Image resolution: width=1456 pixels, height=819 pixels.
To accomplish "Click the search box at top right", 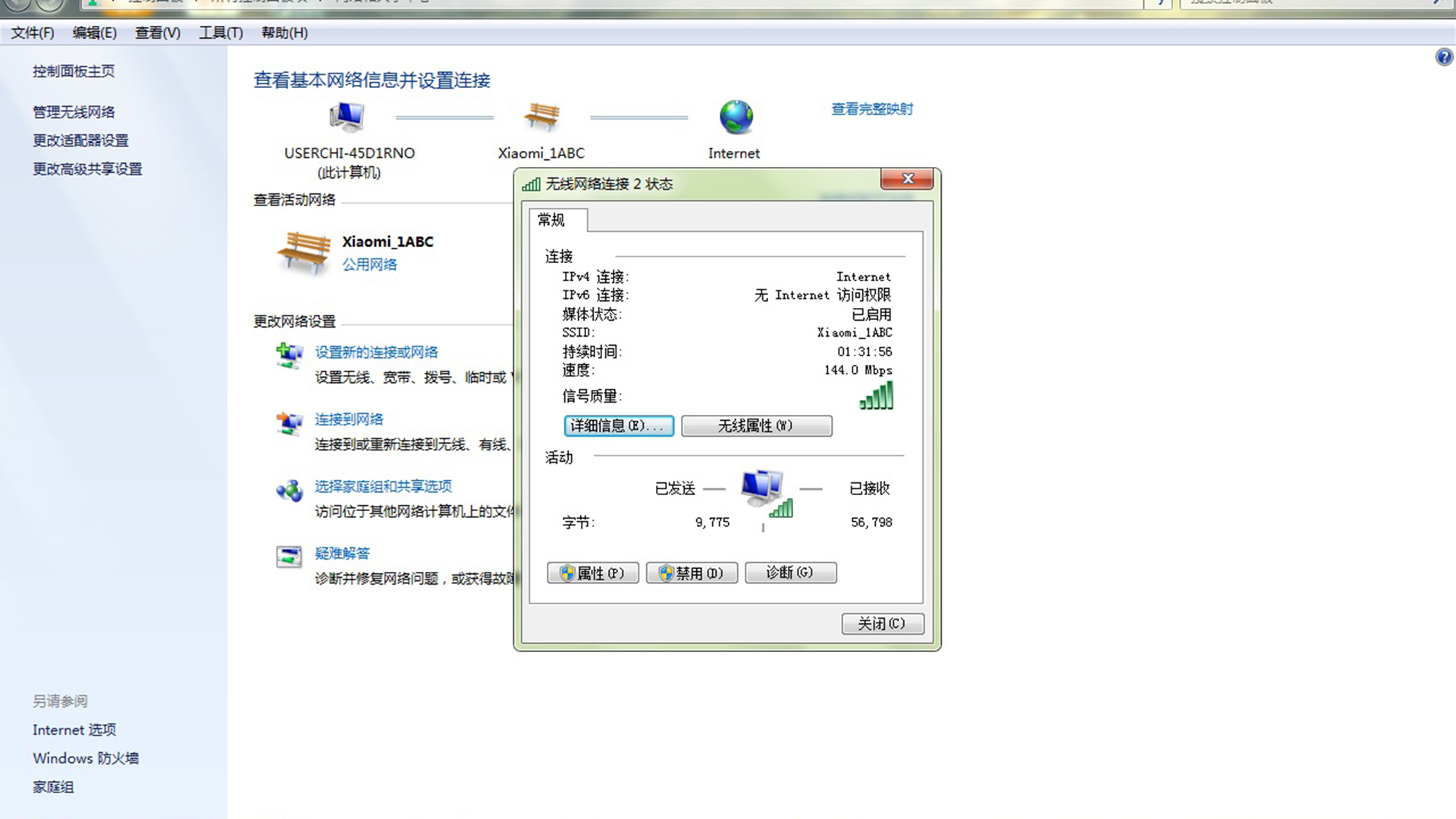I will click(x=1312, y=2).
